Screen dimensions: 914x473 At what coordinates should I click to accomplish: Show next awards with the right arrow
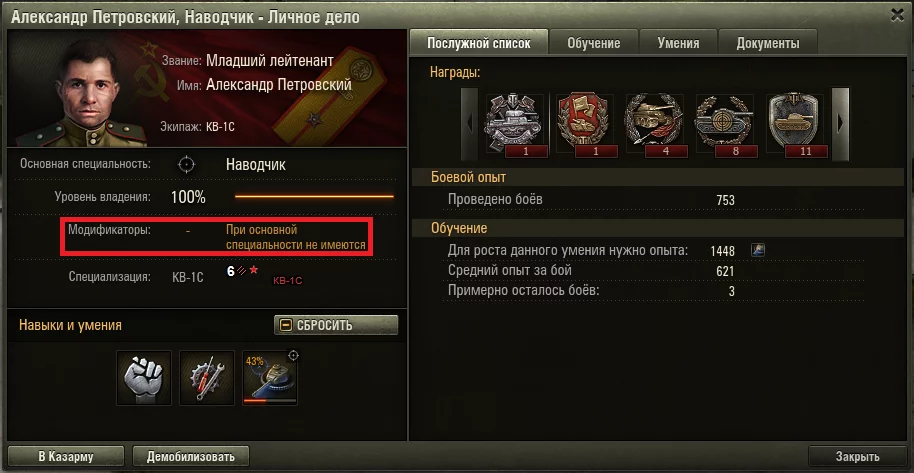(840, 123)
